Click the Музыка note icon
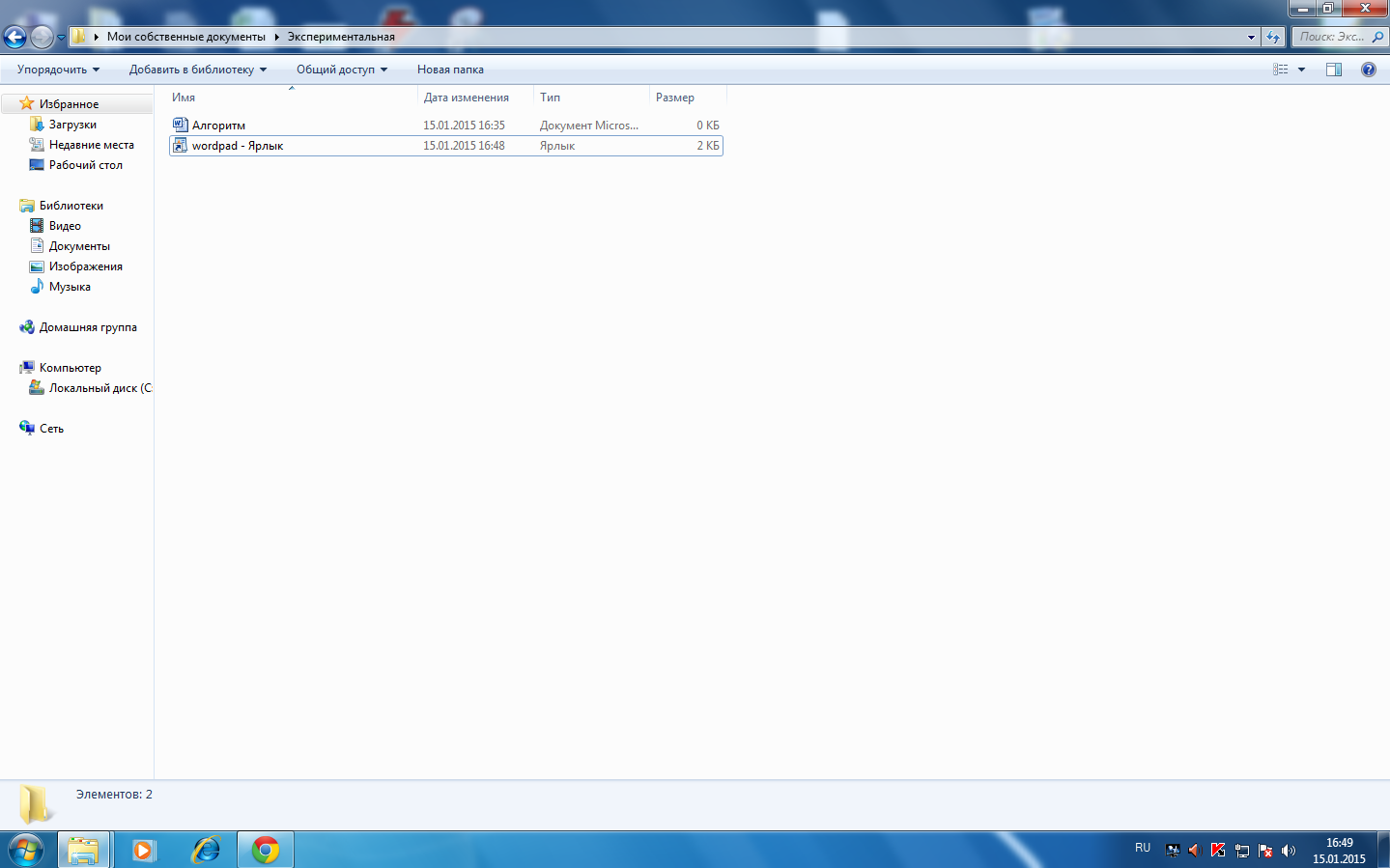This screenshot has width=1390, height=868. [x=37, y=286]
